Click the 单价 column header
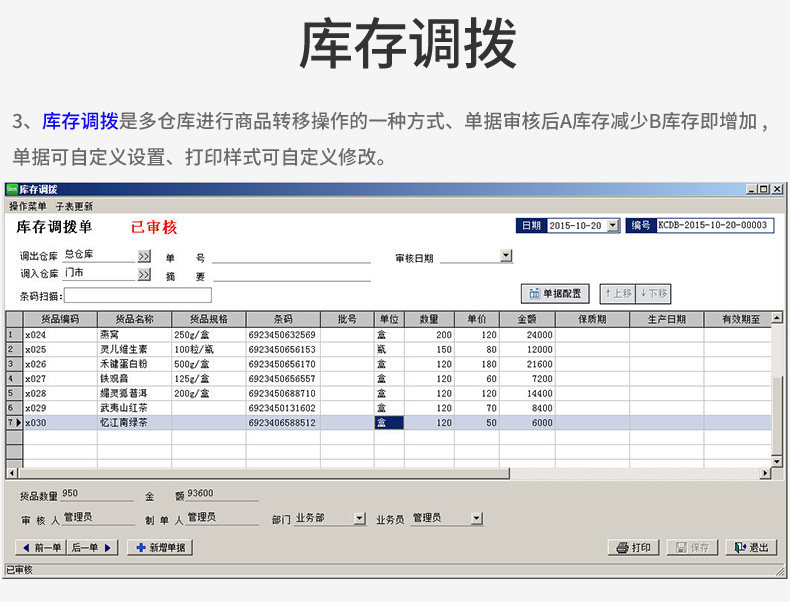Screen dimensions: 790x602 point(477,319)
